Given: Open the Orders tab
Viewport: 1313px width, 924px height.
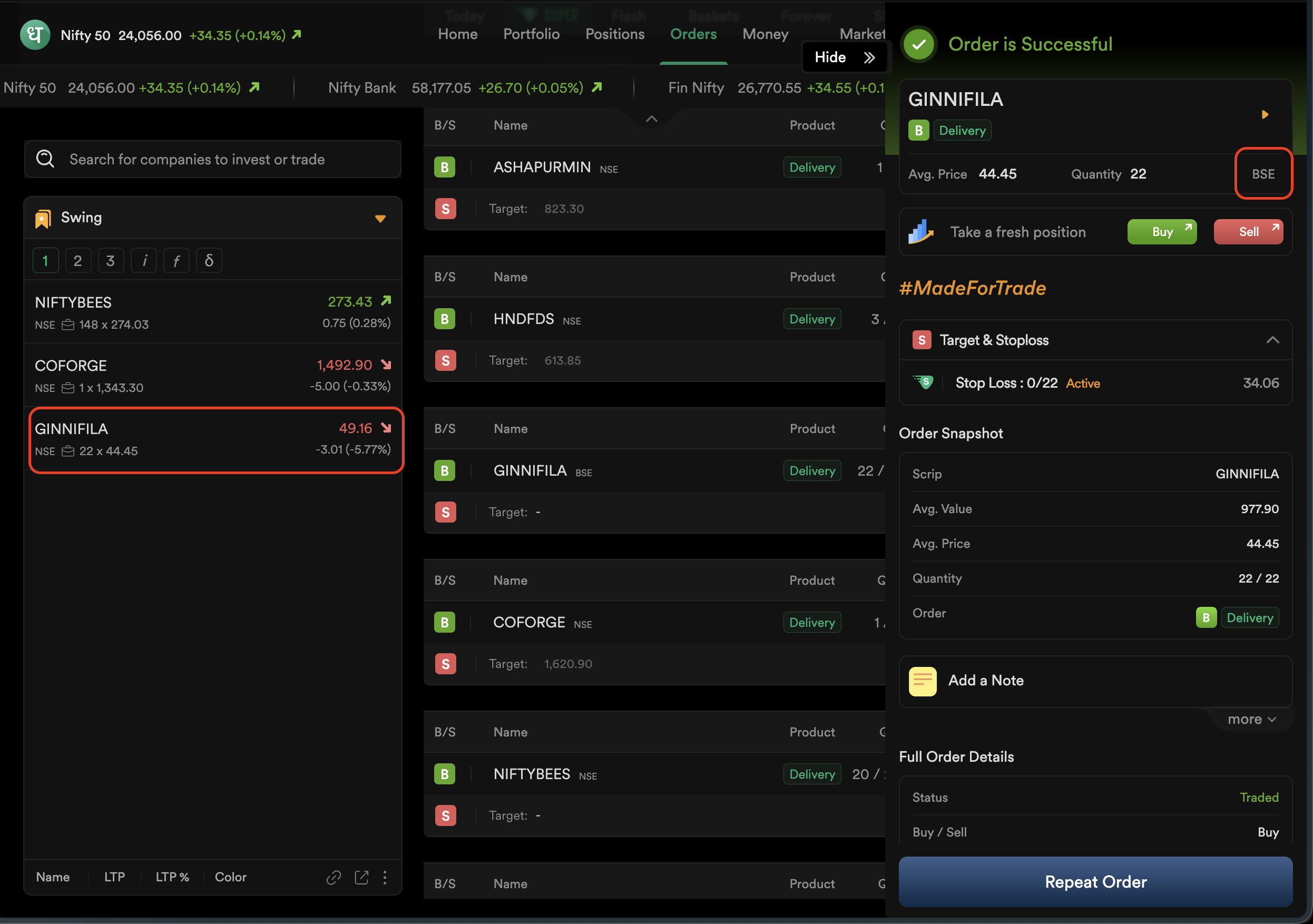Looking at the screenshot, I should click(693, 34).
